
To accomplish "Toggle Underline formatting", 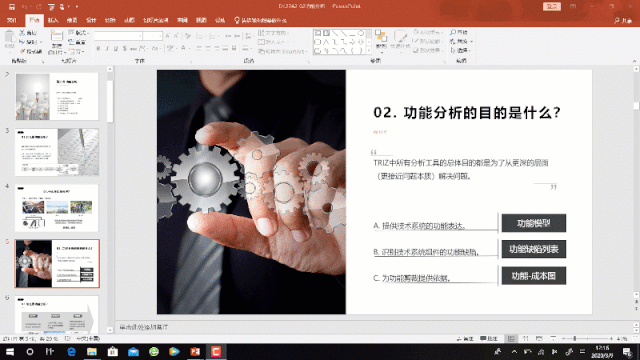I will (116, 49).
